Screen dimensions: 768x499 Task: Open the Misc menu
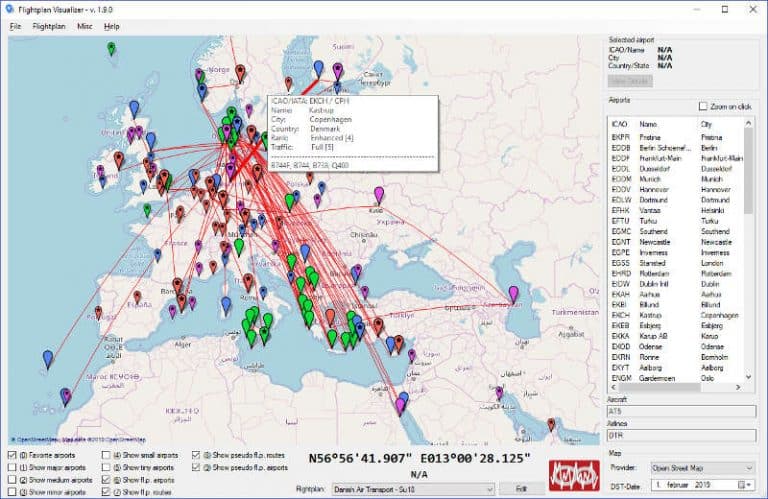85,25
